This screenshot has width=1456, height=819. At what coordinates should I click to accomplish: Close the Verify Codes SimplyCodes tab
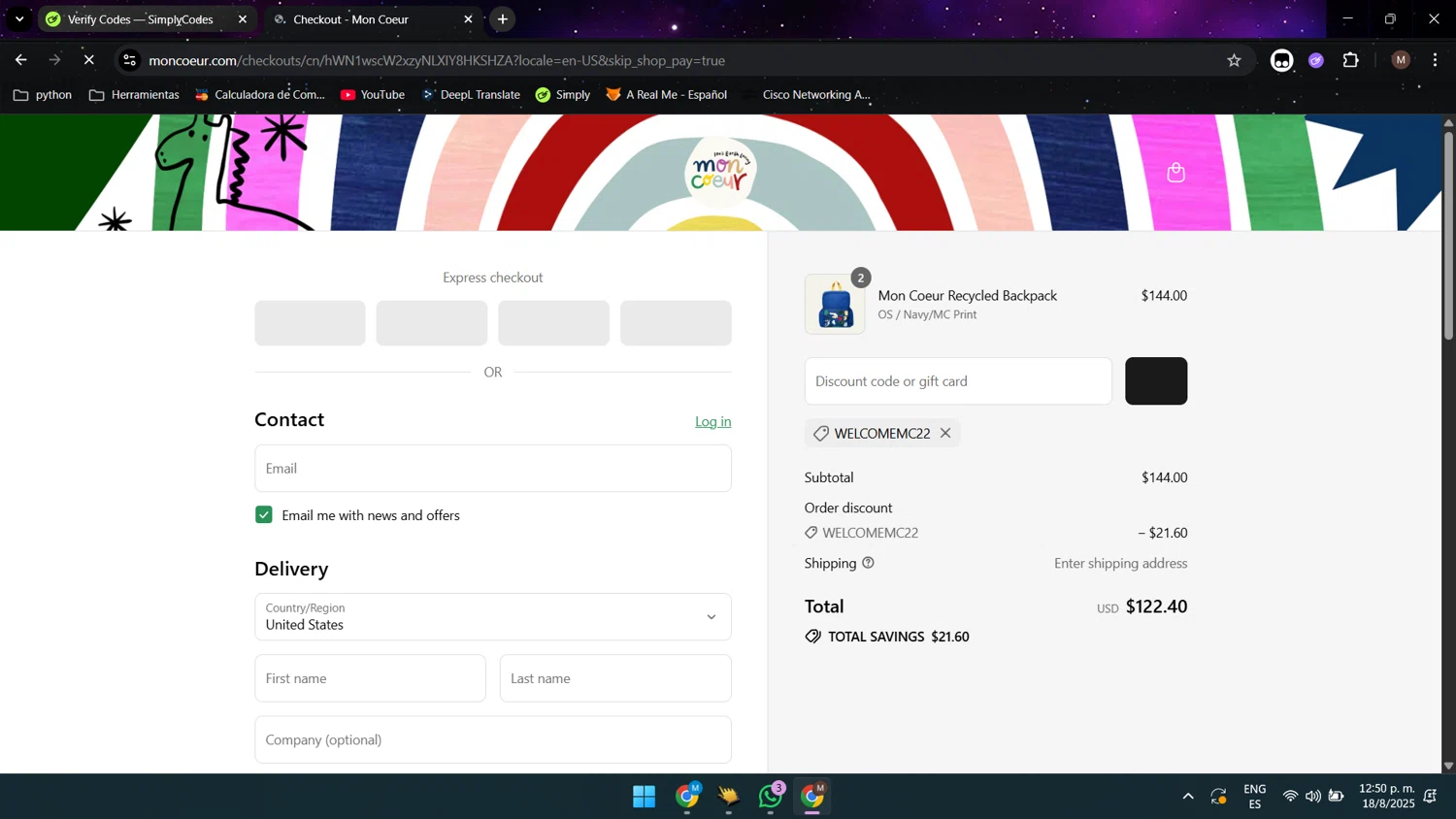click(x=243, y=19)
